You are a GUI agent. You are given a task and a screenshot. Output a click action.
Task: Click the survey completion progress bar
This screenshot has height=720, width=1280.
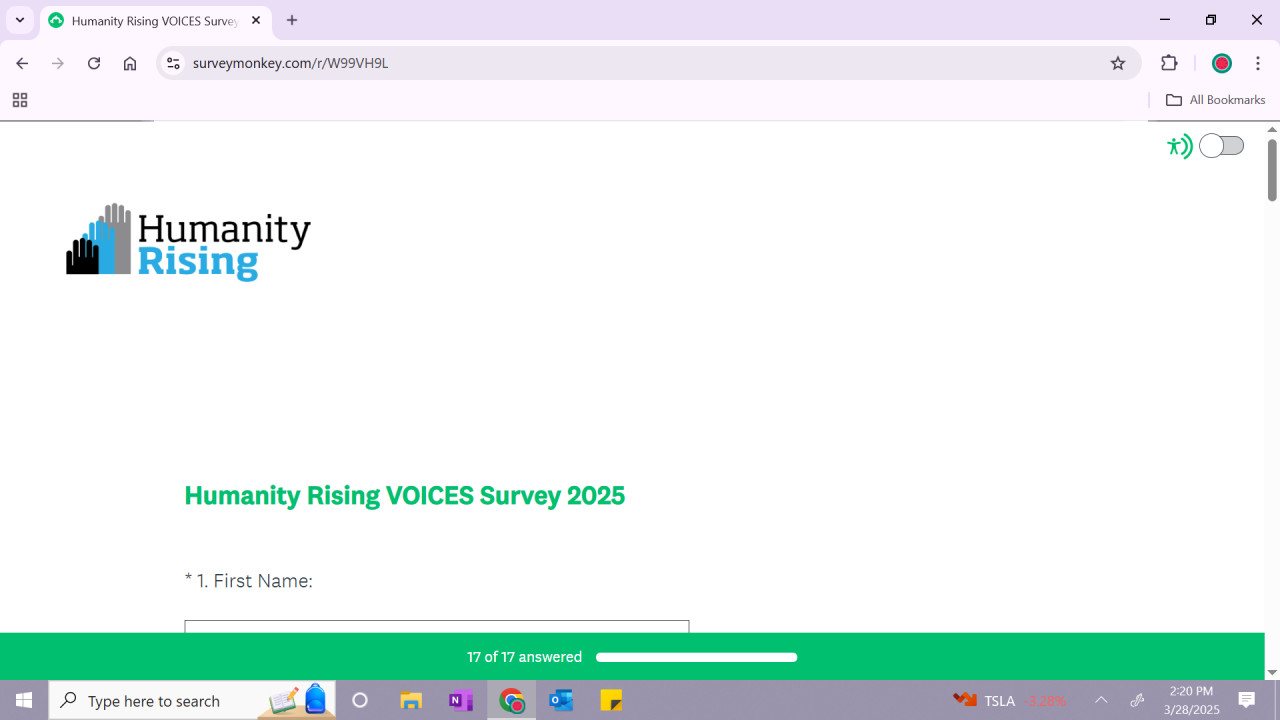(x=696, y=657)
